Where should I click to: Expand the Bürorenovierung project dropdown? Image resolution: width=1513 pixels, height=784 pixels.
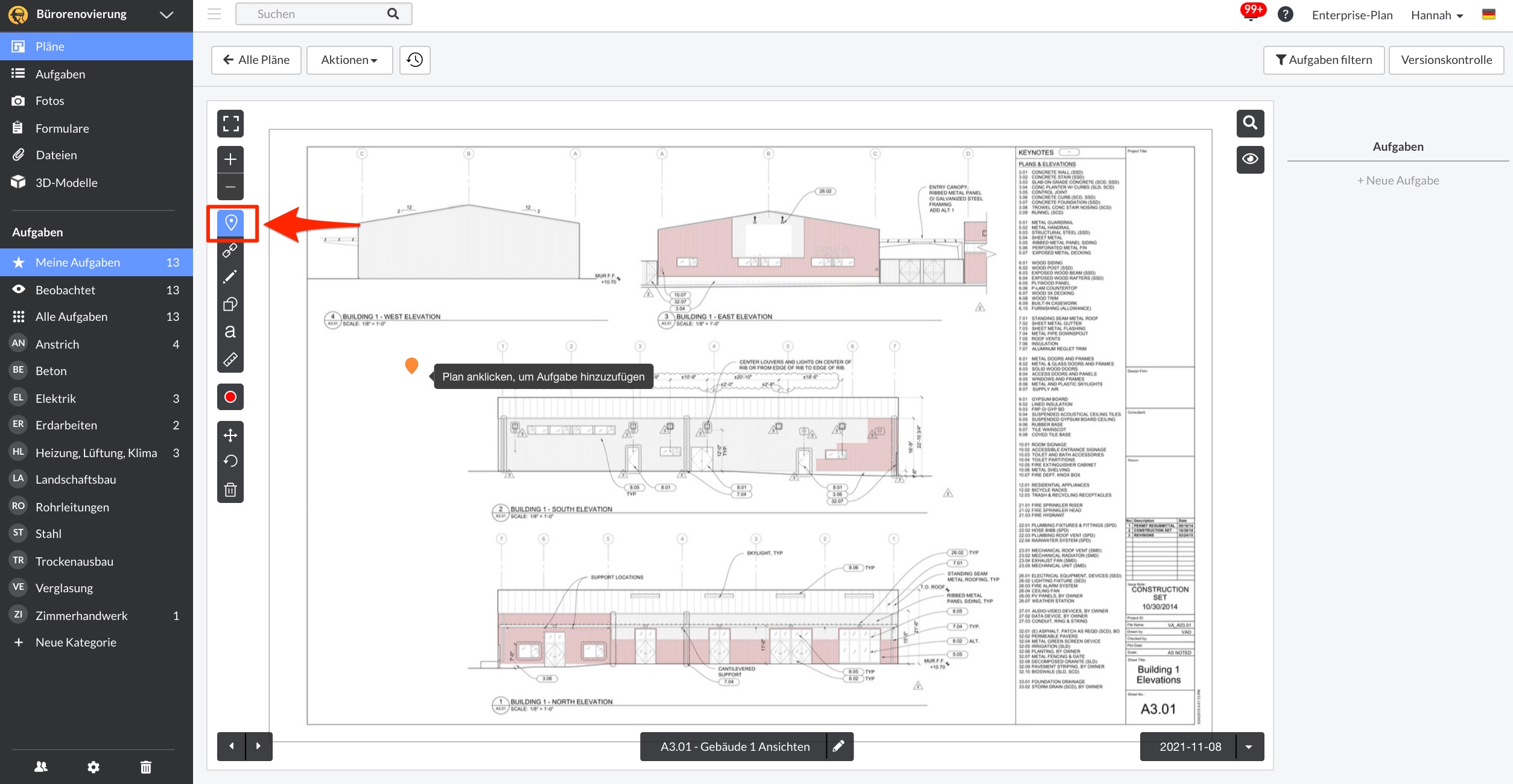pyautogui.click(x=167, y=14)
